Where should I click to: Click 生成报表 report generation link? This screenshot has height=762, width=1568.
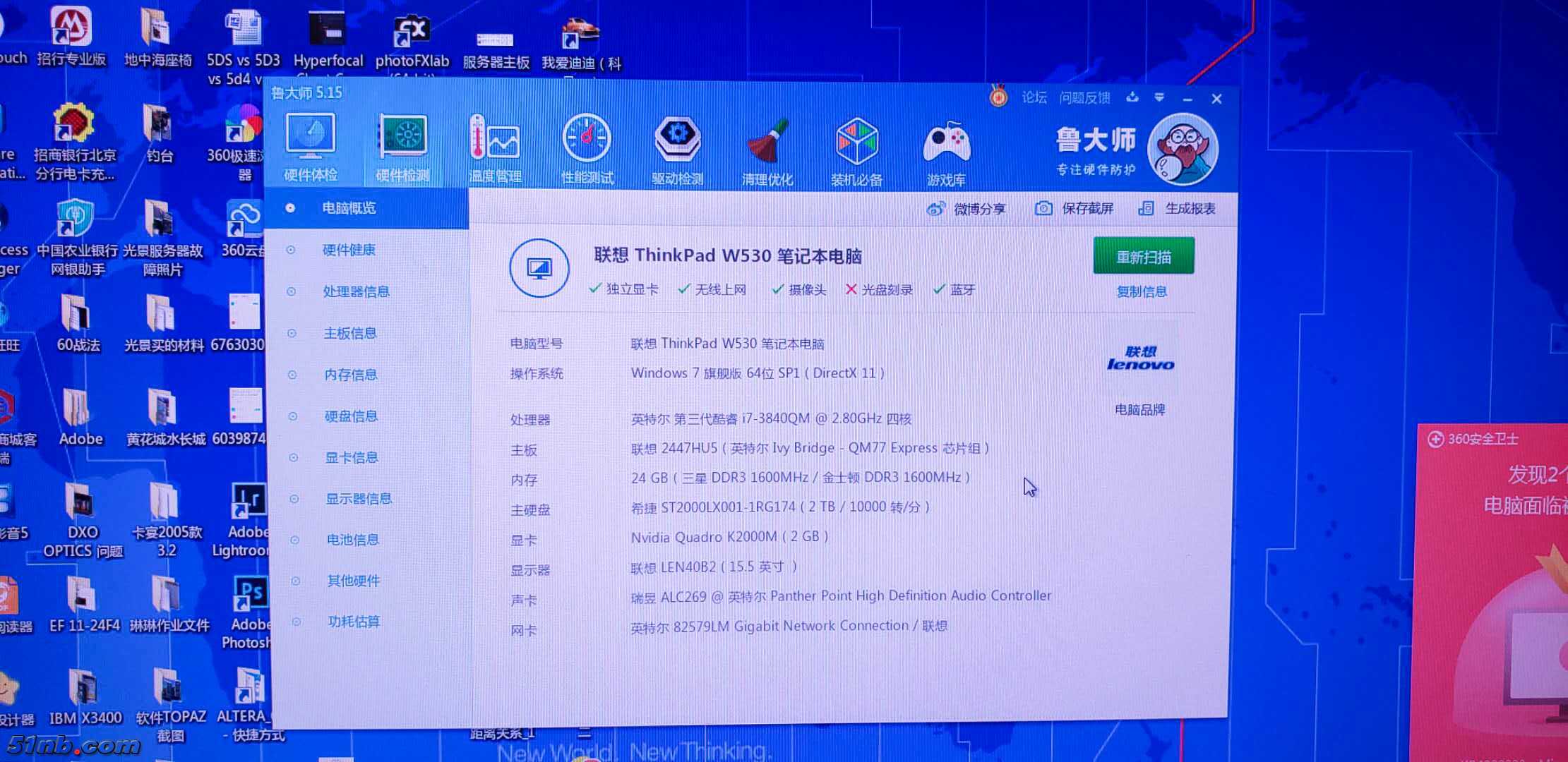pos(1190,209)
